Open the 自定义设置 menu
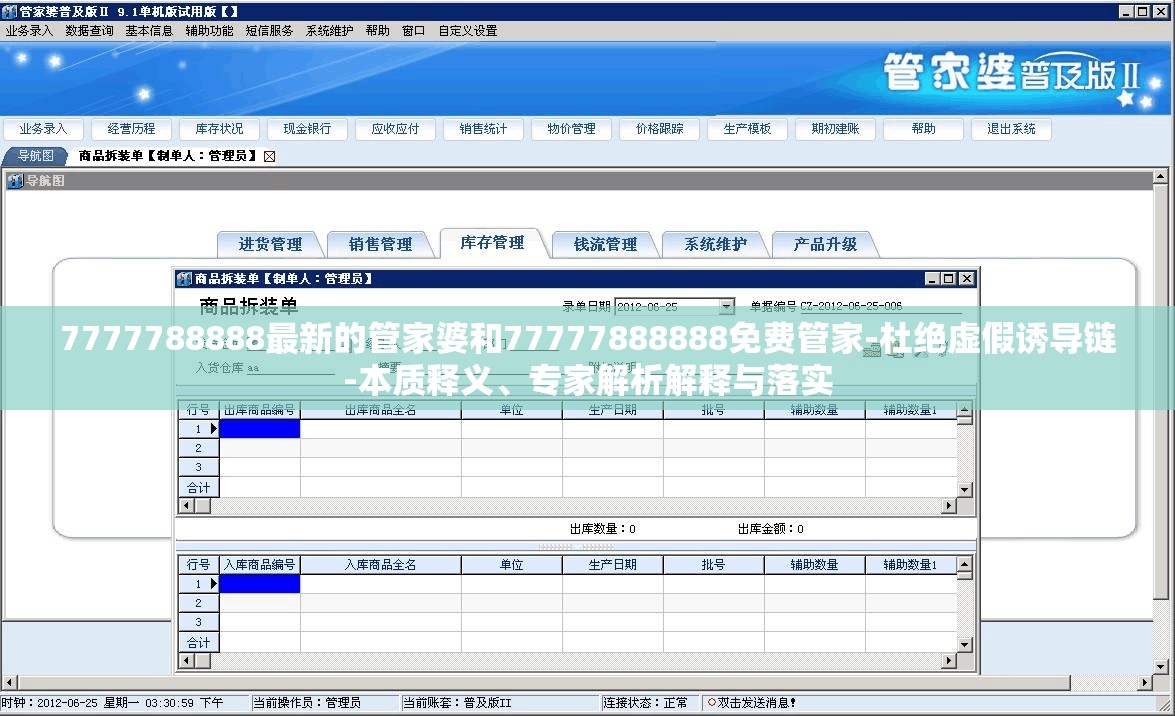 click(x=468, y=31)
